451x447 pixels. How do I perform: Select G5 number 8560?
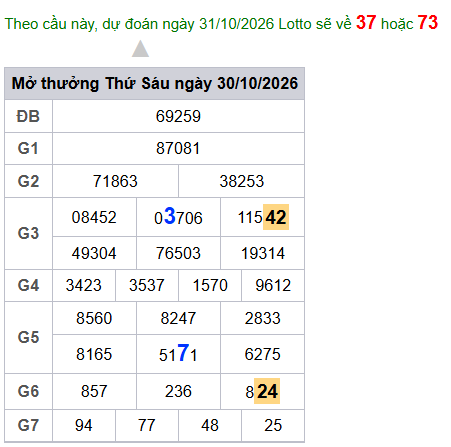tap(94, 318)
